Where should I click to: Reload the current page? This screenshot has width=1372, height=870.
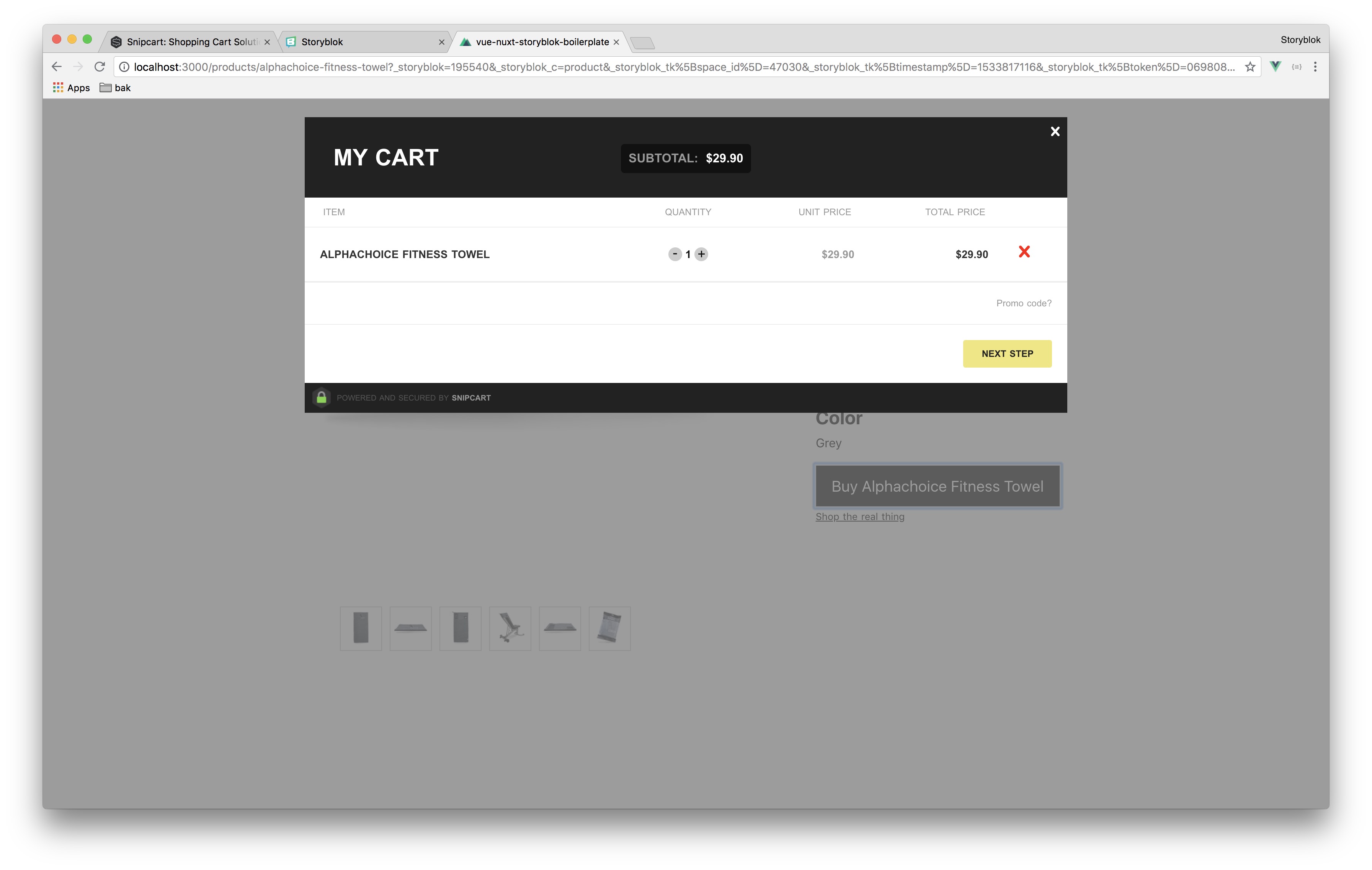100,67
